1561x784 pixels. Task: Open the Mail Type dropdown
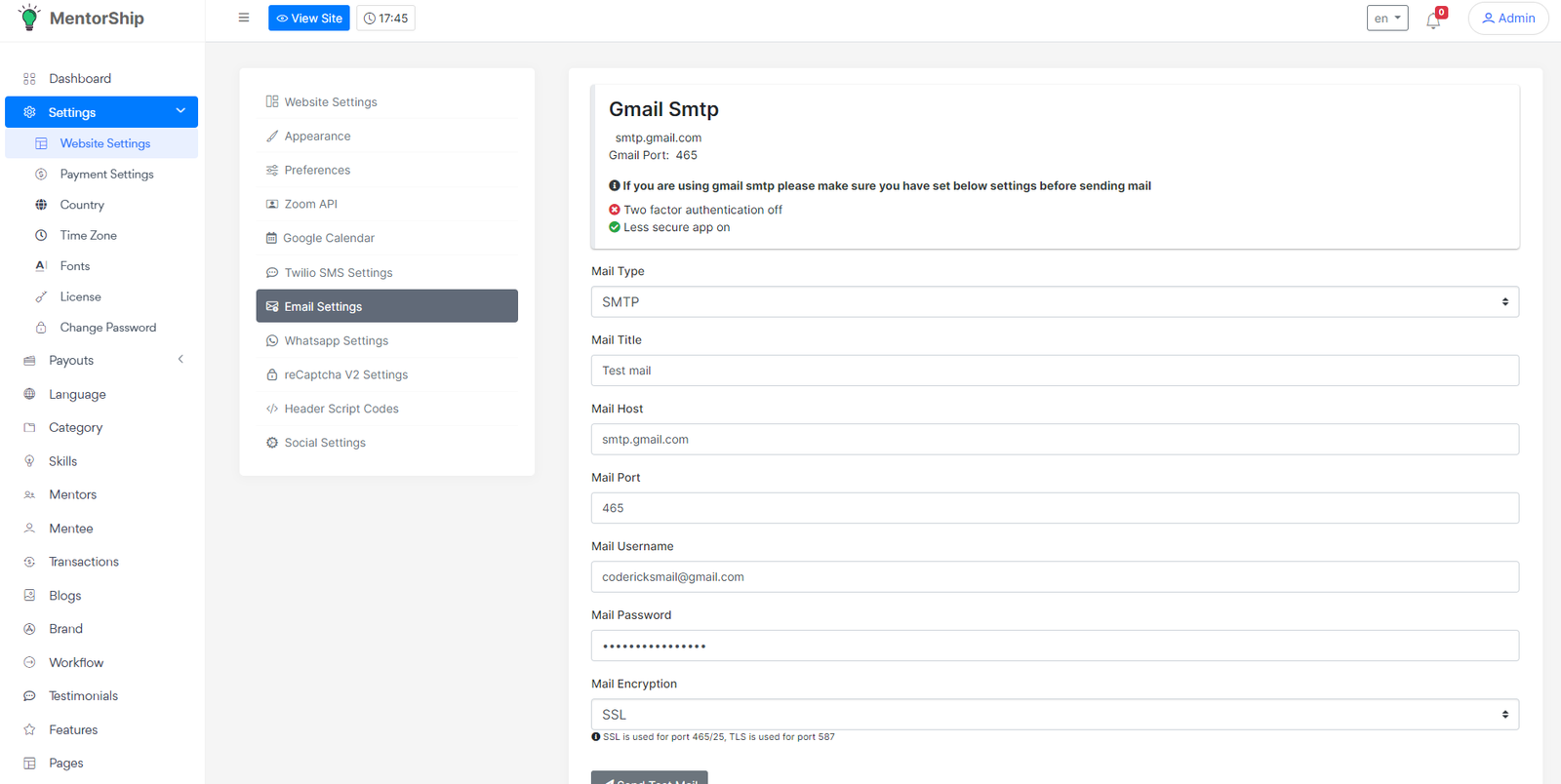click(x=1054, y=302)
